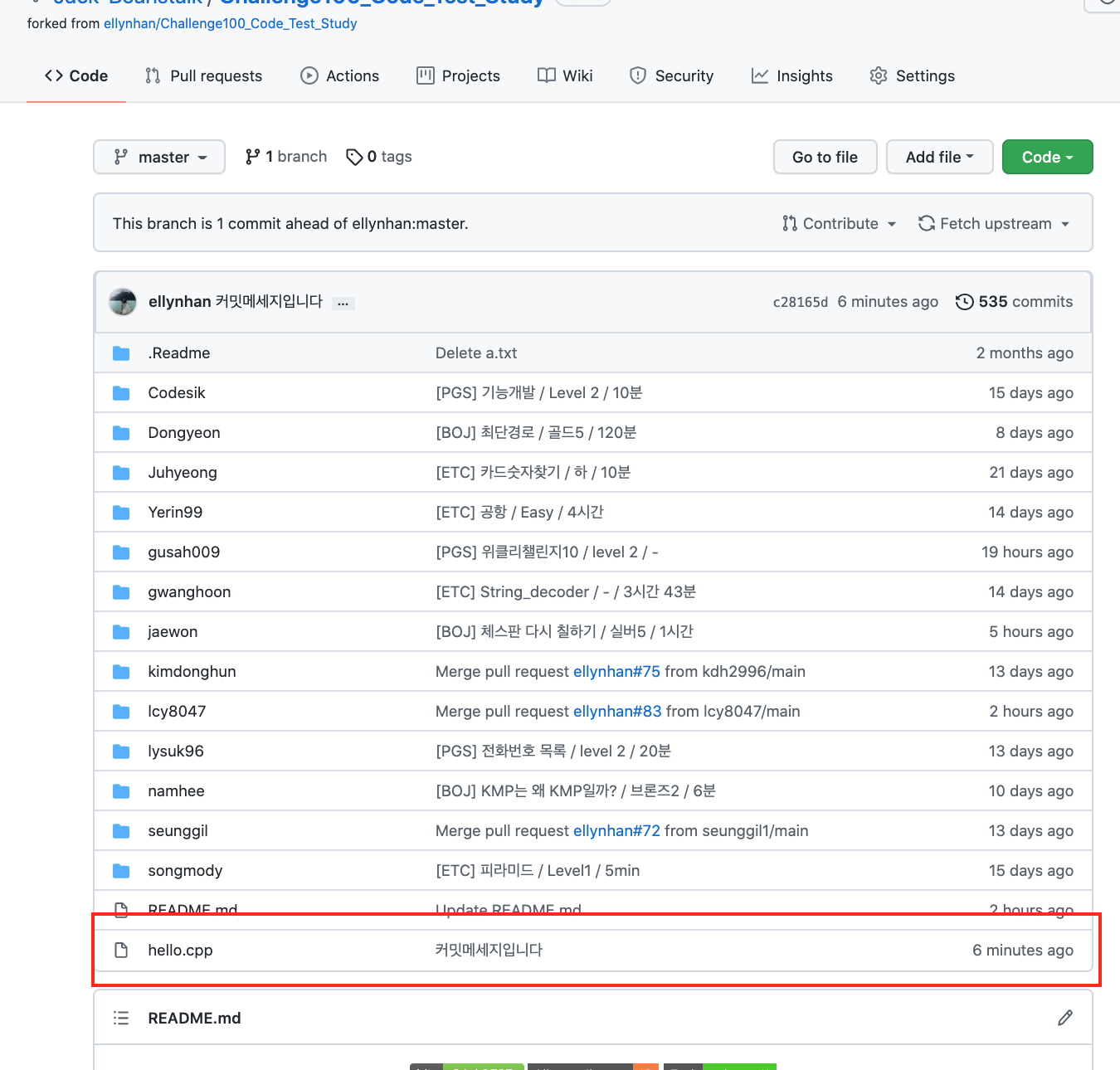Open the Codesik folder

click(x=177, y=392)
